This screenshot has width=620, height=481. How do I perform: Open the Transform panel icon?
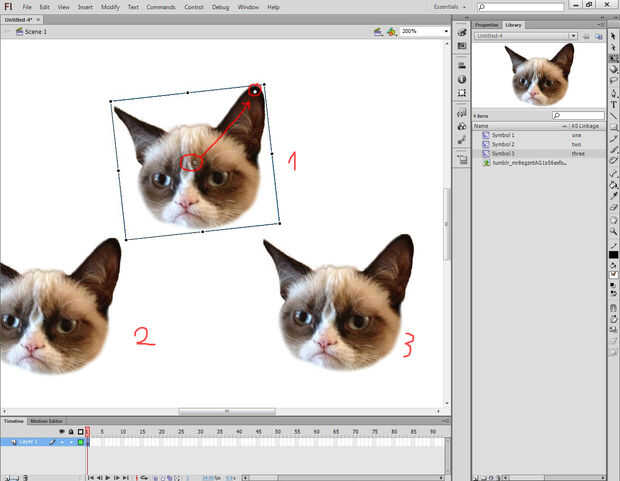point(461,93)
